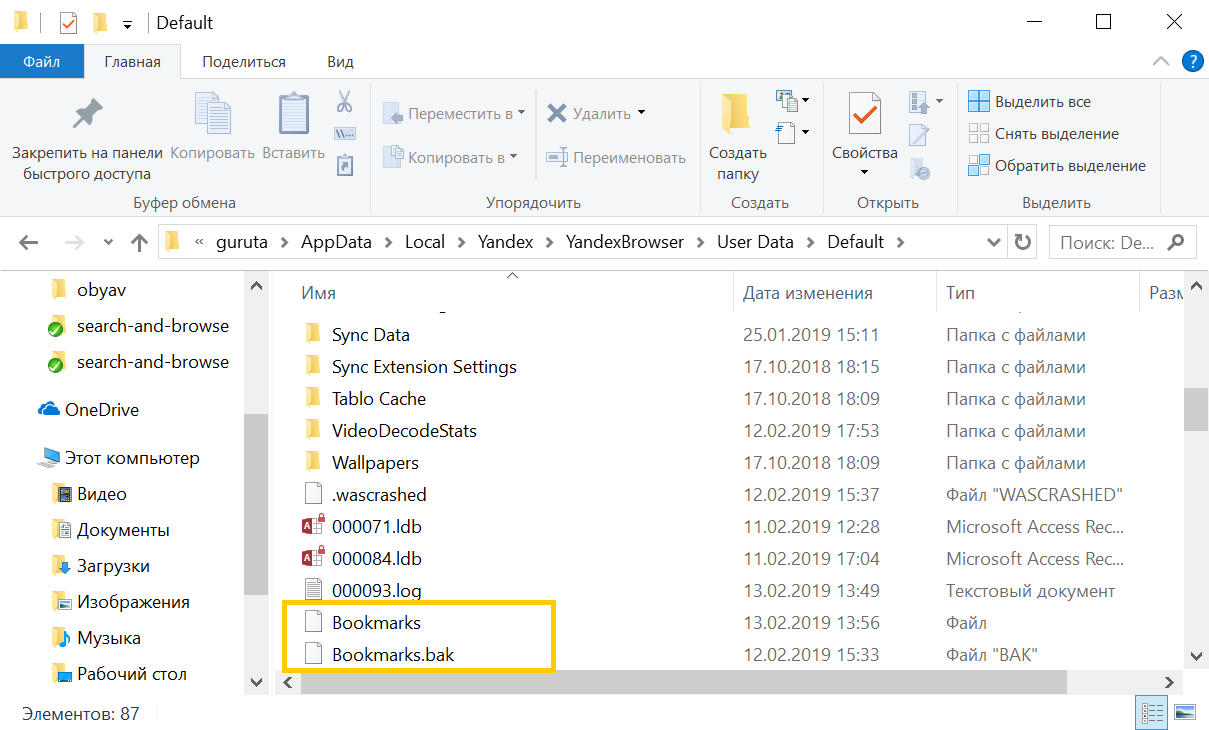Click the Копировать icon in the ribbon
Image resolution: width=1209 pixels, height=730 pixels.
(x=212, y=125)
